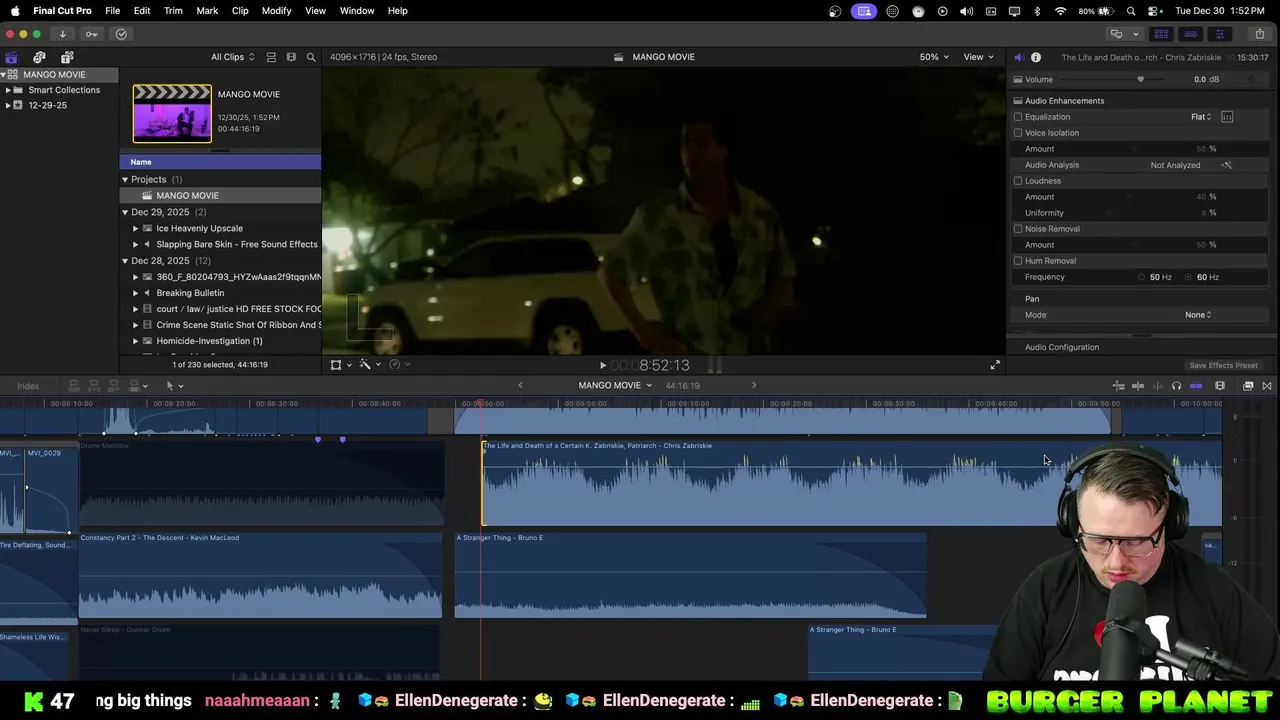Open the macOS Spotlight search icon
The width and height of the screenshot is (1280, 720).
[x=1131, y=11]
